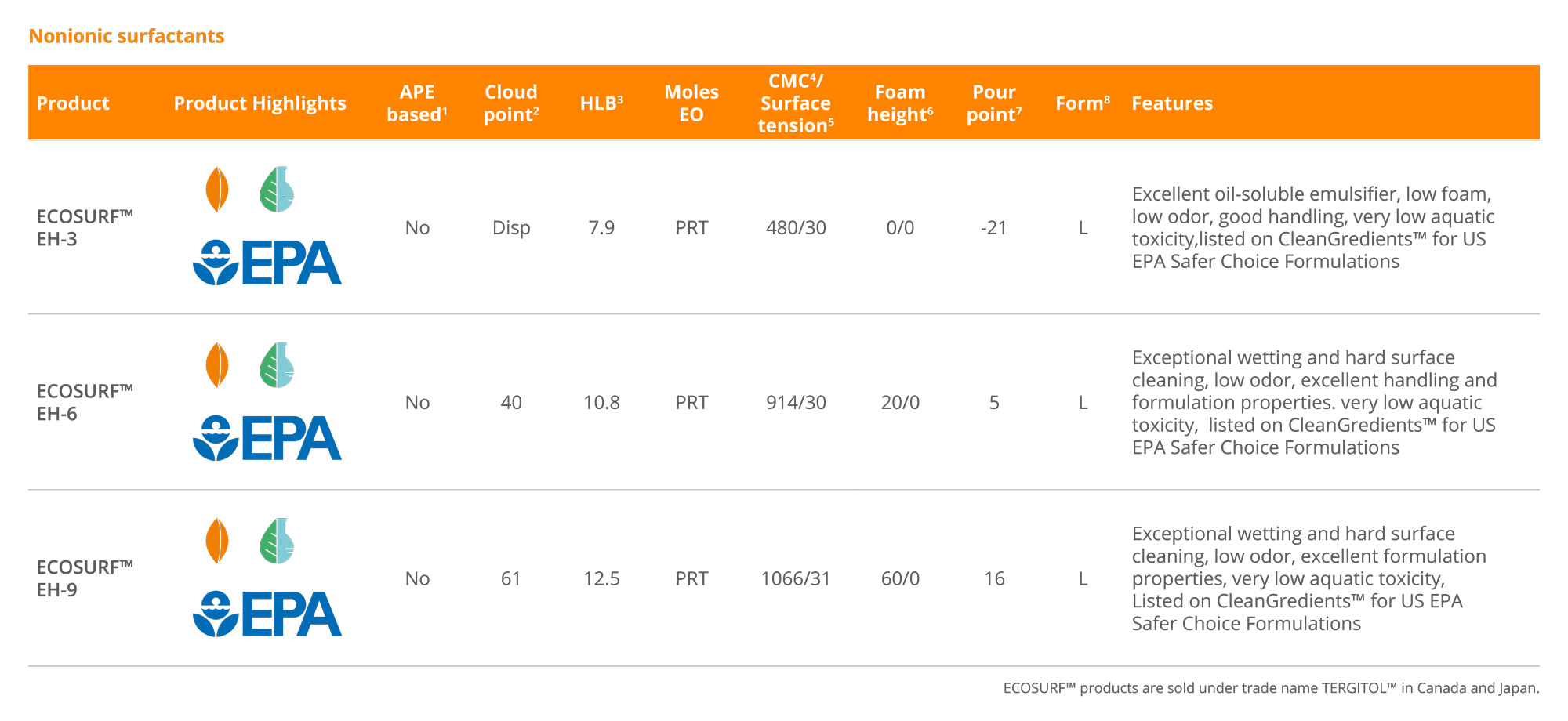Screen dimensions: 1568x721
Task: Select the HLB column header
Action: coord(601,103)
